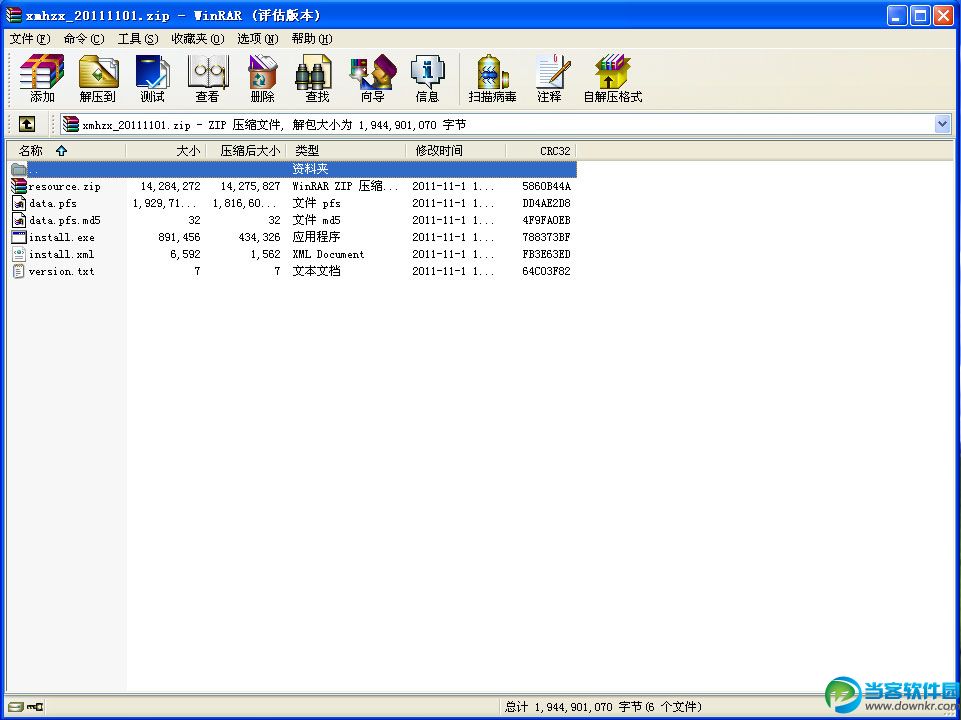Click the 文本文档 type cell
961x720 pixels.
pos(316,271)
